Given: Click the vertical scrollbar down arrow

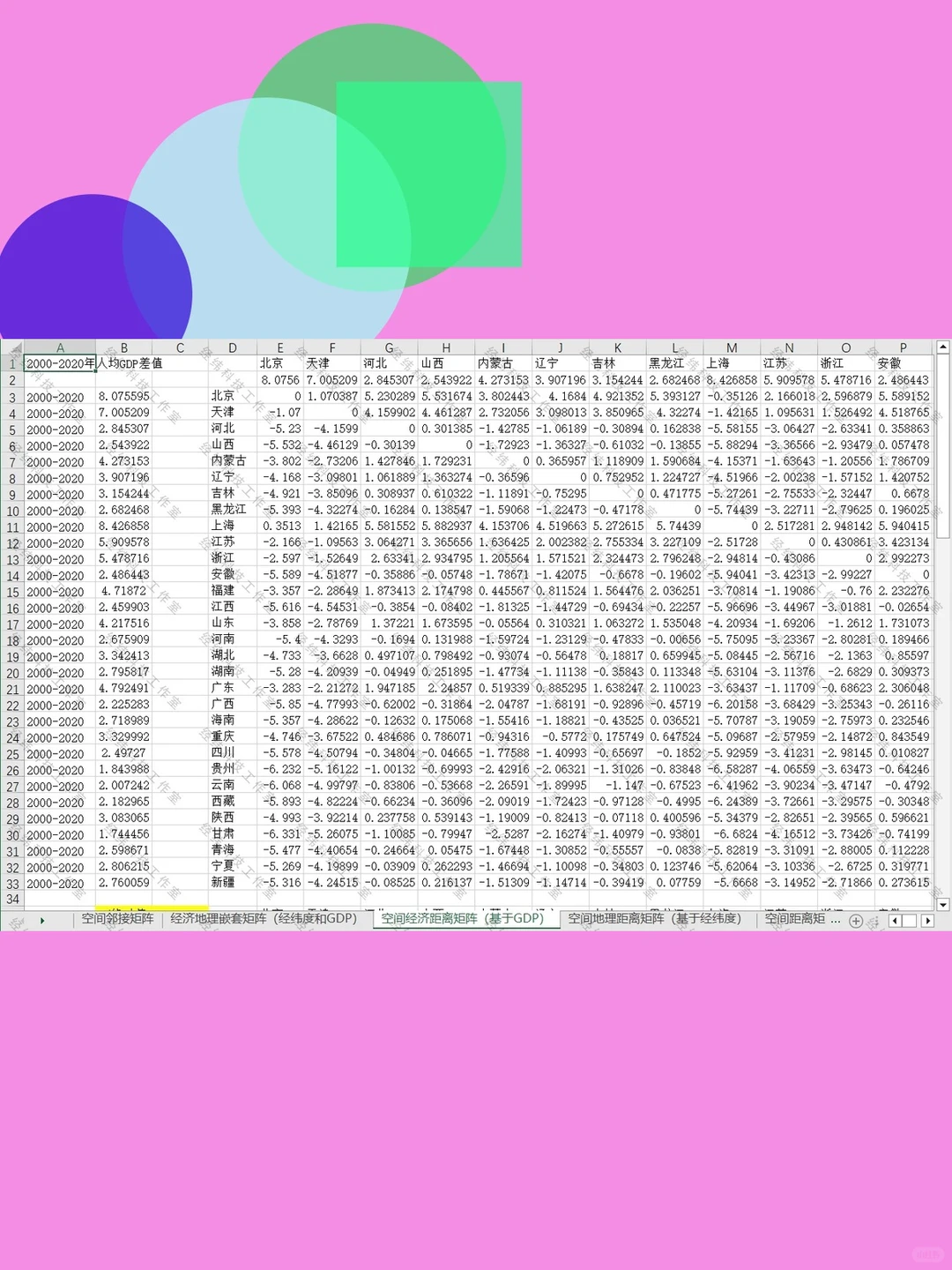Looking at the screenshot, I should [942, 904].
